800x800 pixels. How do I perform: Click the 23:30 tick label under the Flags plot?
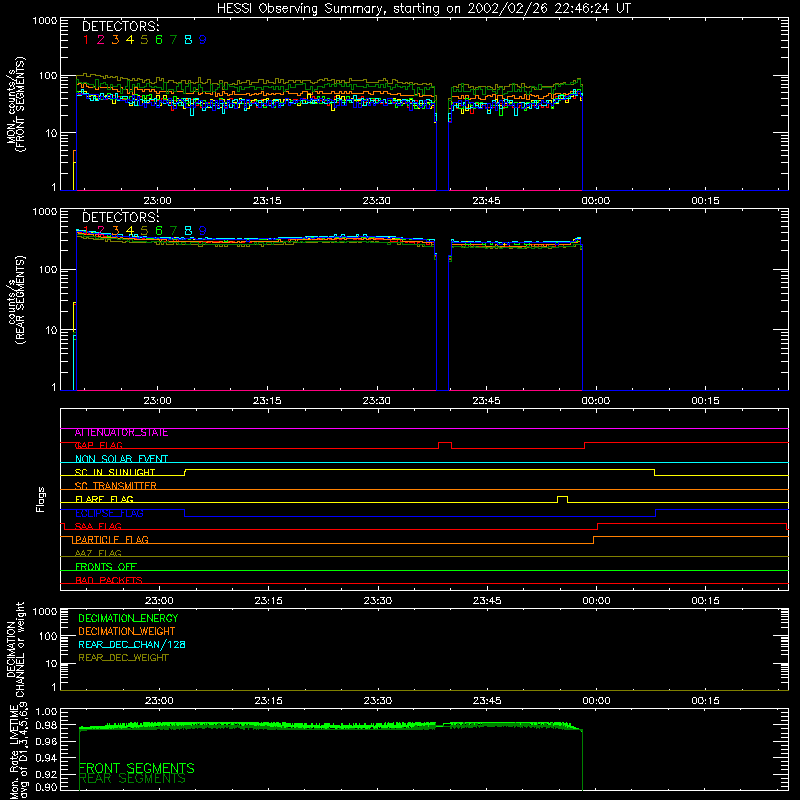coord(378,601)
